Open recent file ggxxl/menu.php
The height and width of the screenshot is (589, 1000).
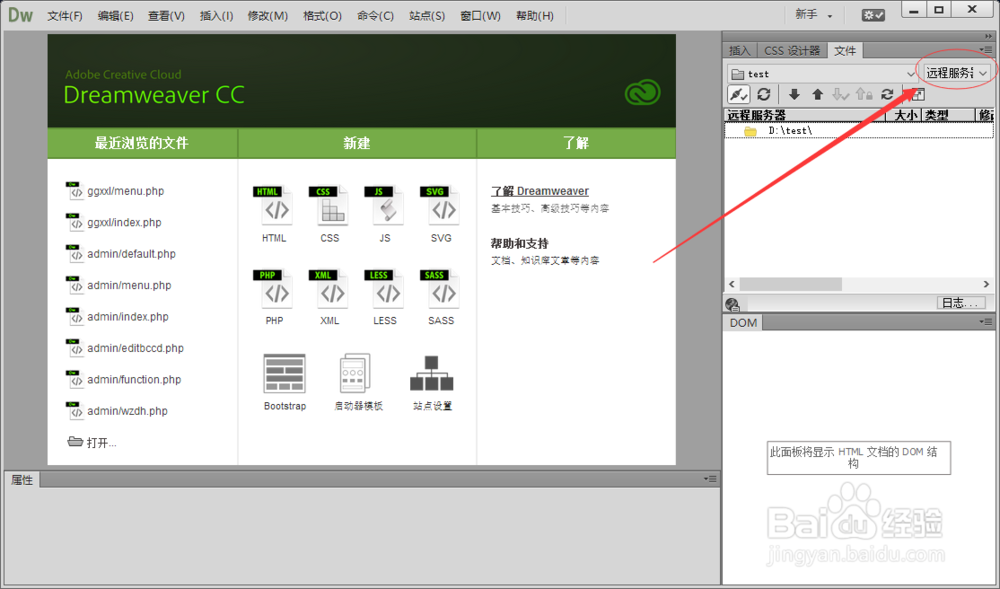pos(115,191)
